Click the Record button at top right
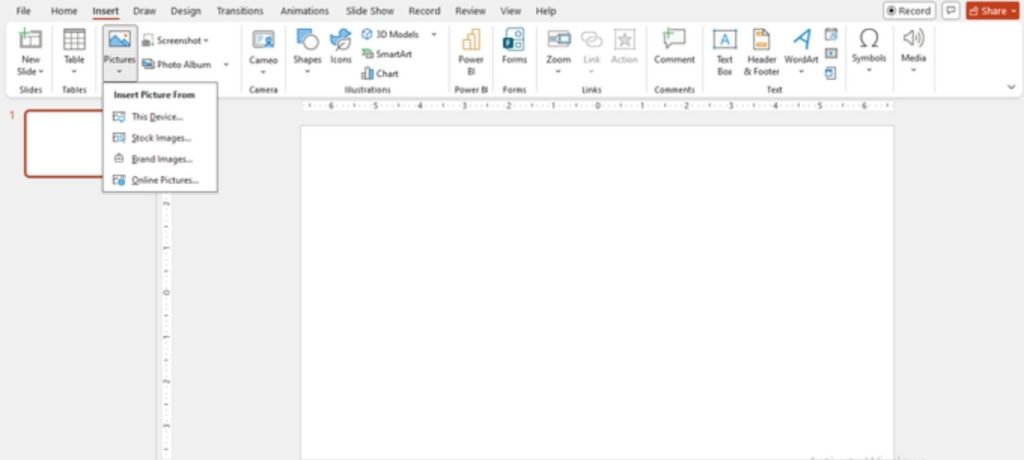 click(909, 11)
